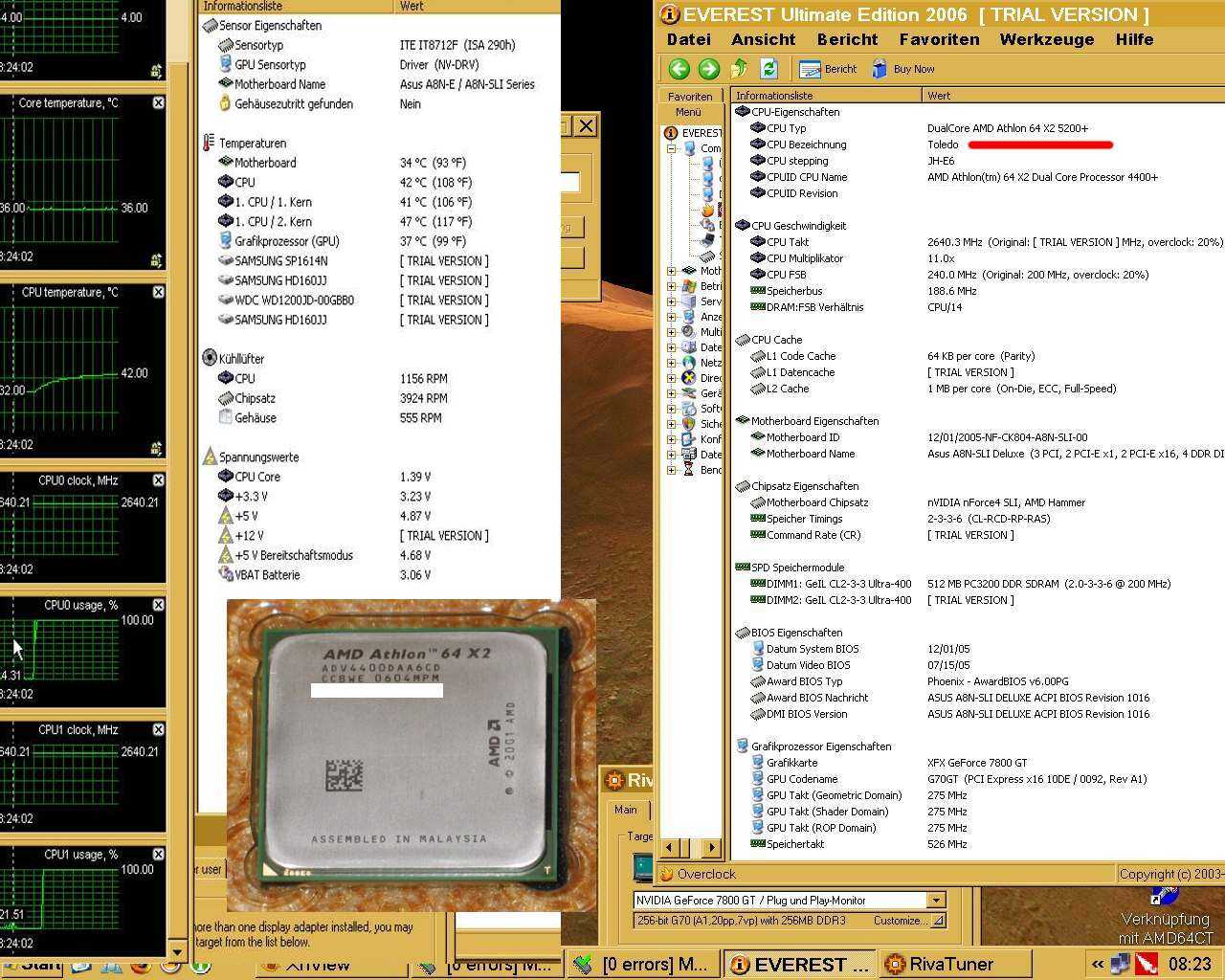Image resolution: width=1225 pixels, height=980 pixels.
Task: Click Buy Now in the EVEREST toolbar
Action: [x=902, y=69]
